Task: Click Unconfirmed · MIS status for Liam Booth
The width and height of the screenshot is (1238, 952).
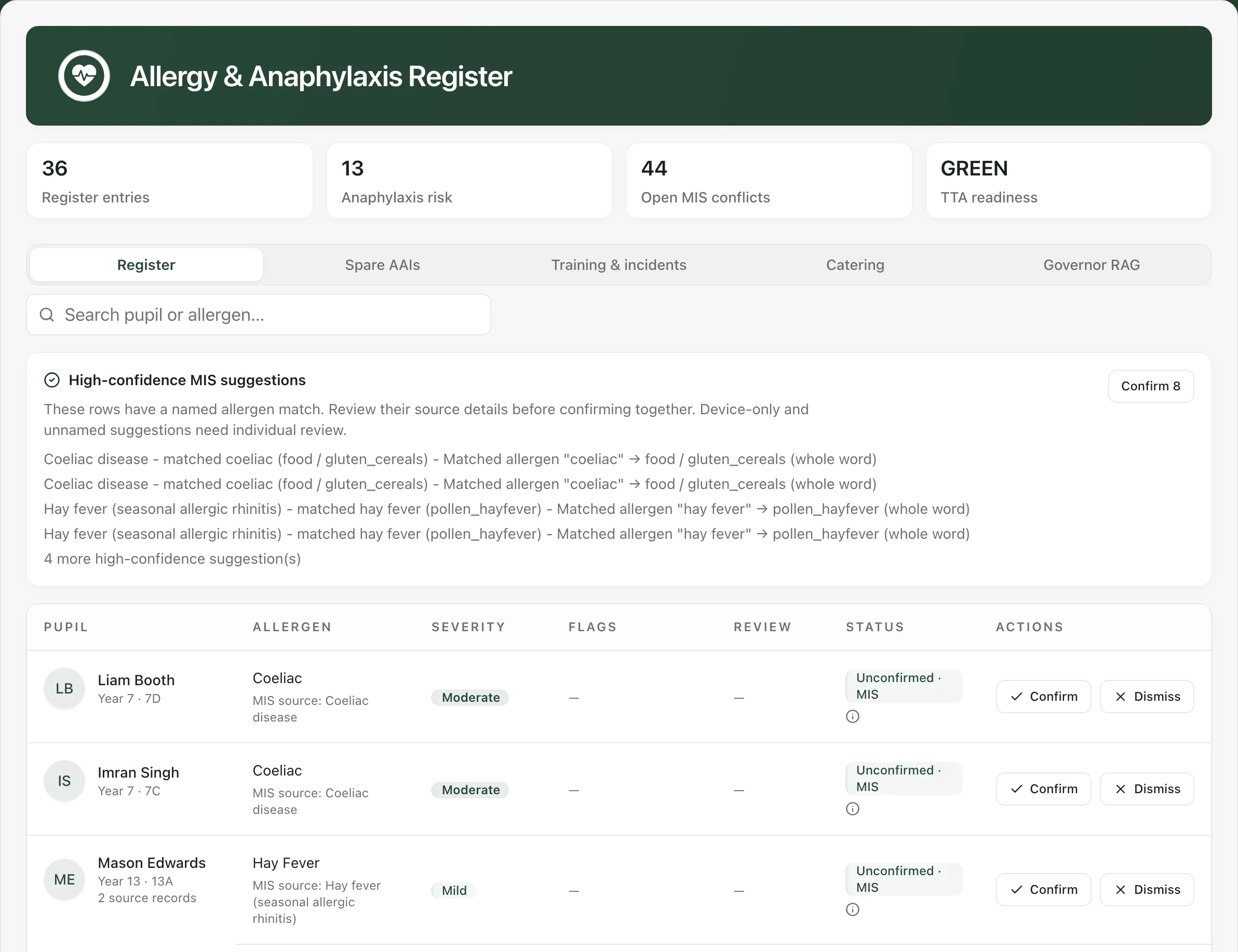Action: 904,686
